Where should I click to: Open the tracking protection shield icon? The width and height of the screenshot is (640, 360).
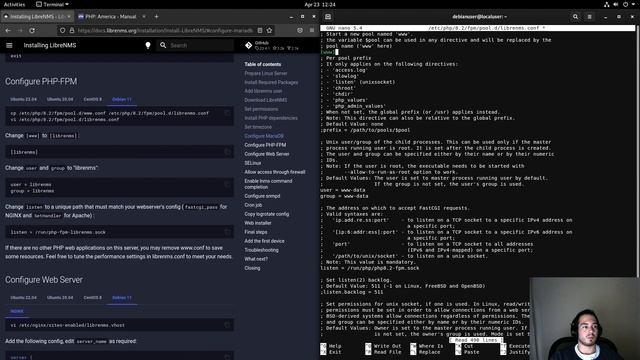tap(62, 31)
